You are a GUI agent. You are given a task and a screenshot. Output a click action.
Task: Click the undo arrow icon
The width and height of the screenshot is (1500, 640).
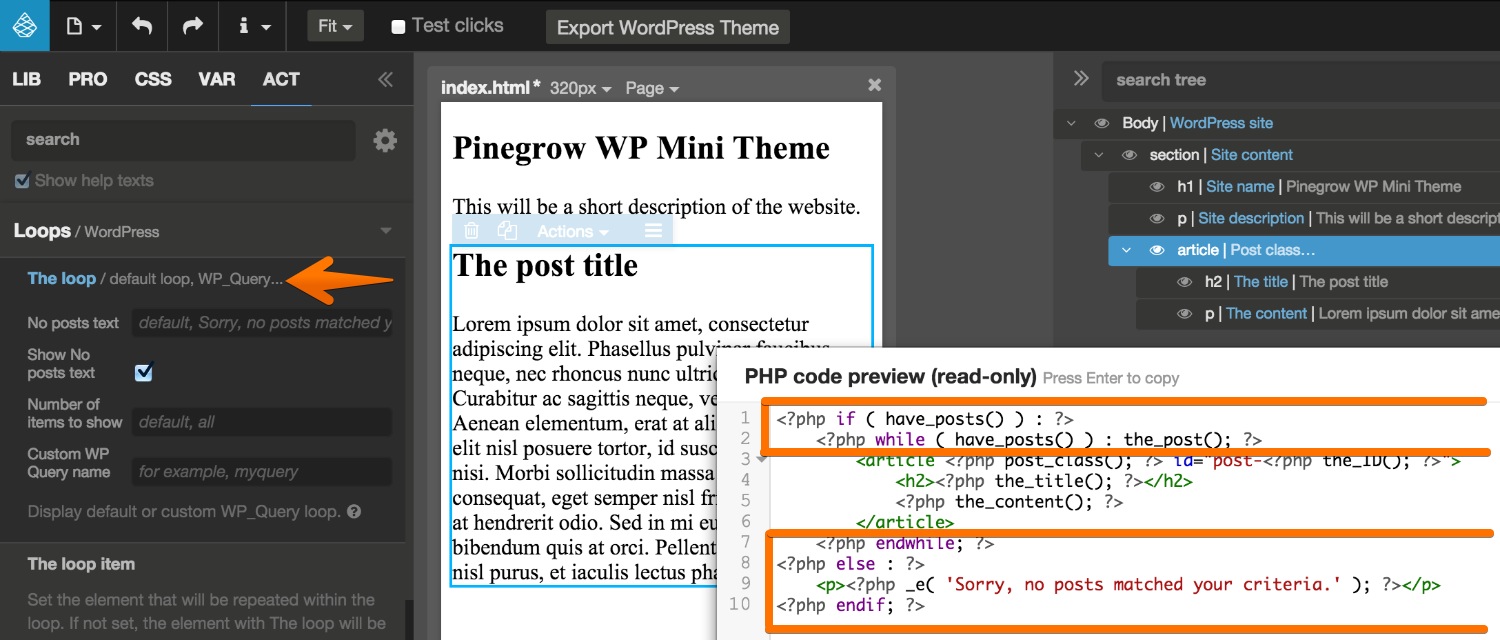coord(141,26)
